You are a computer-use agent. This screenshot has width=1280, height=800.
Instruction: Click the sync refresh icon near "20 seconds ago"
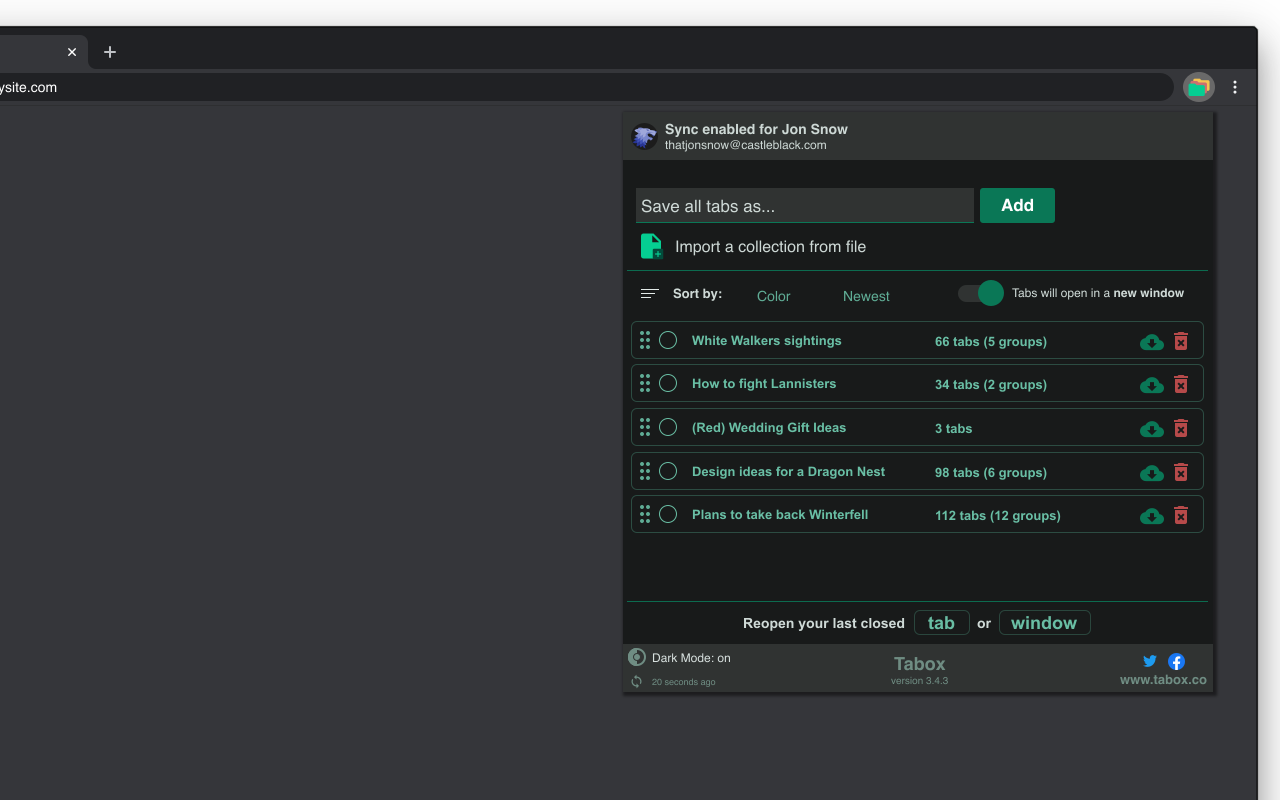[x=636, y=681]
